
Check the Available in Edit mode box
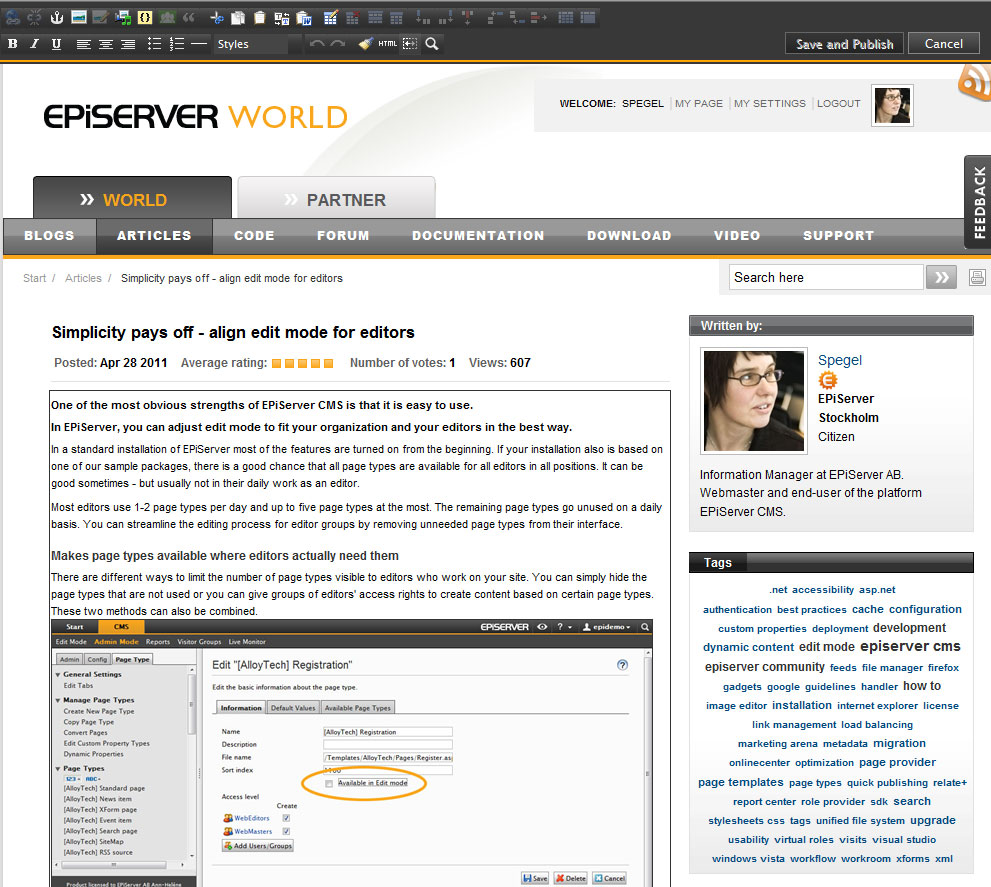coord(329,784)
